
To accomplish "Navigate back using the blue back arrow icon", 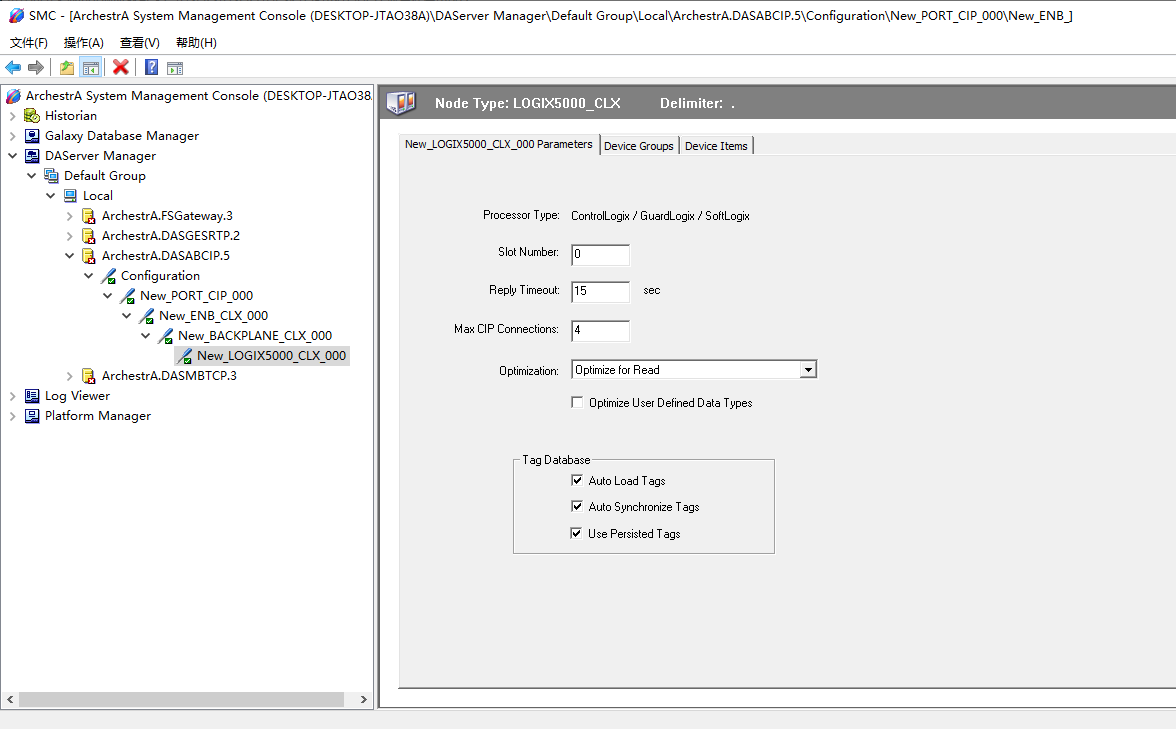I will (12, 67).
